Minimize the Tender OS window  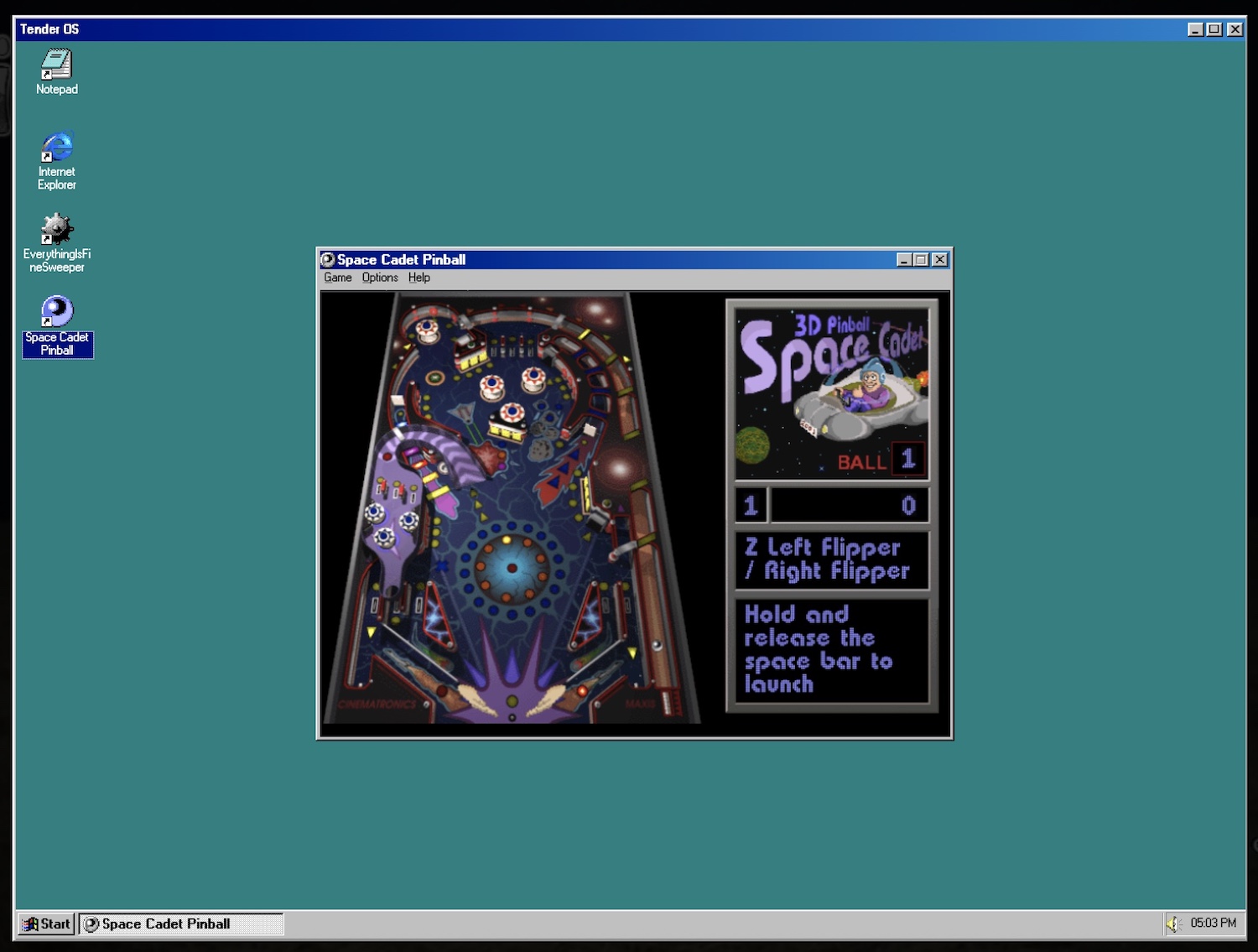(x=1196, y=29)
